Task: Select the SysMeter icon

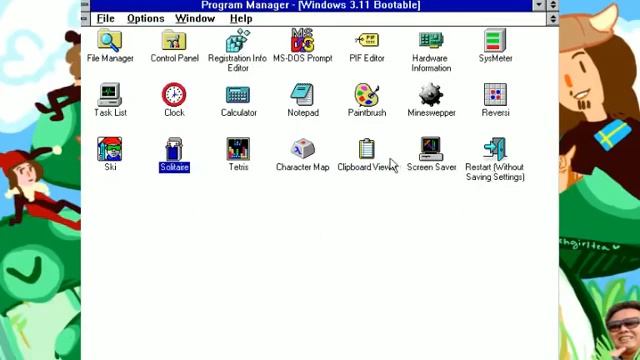Action: [495, 40]
